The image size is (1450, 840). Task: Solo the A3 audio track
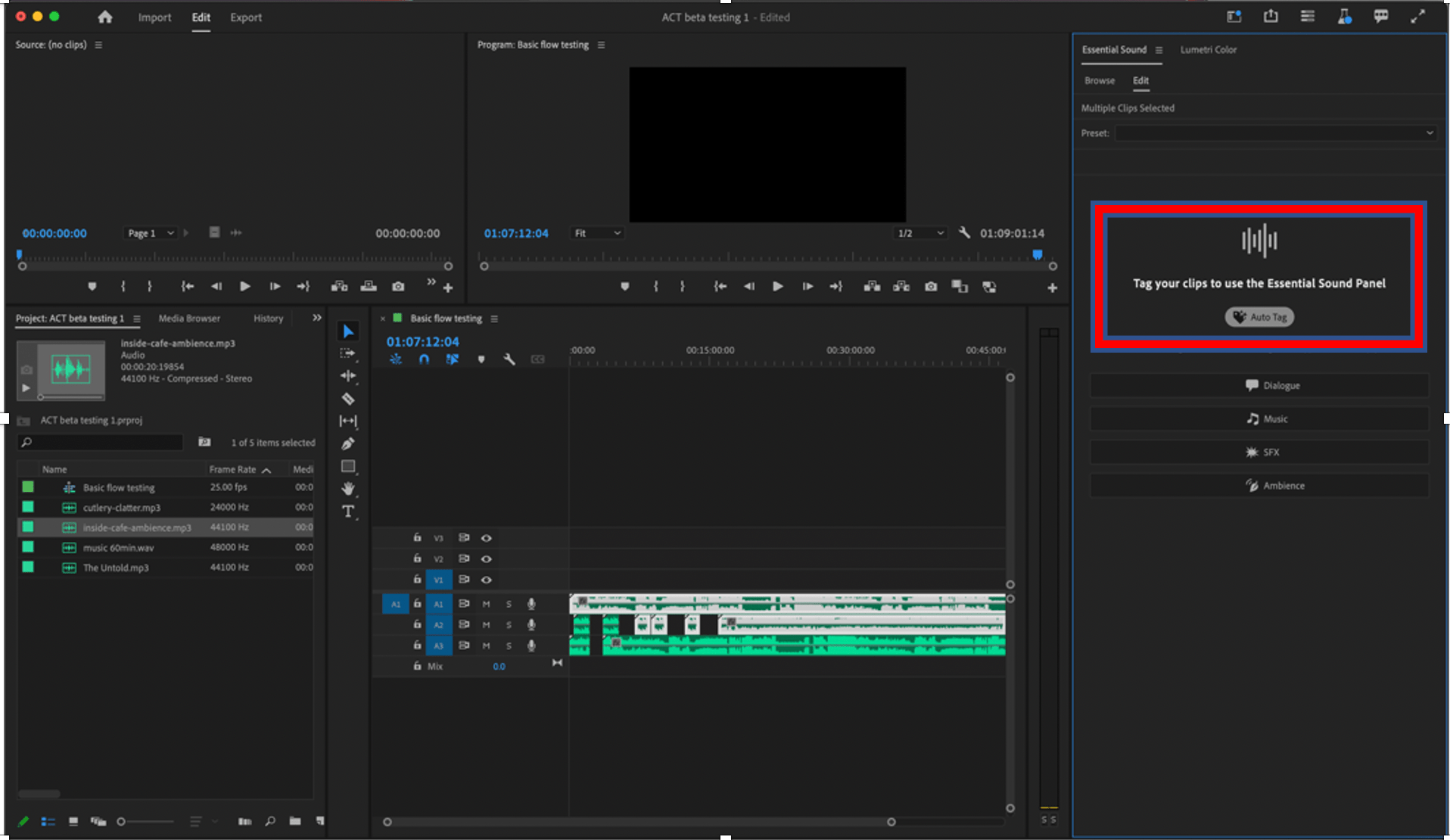click(x=509, y=645)
